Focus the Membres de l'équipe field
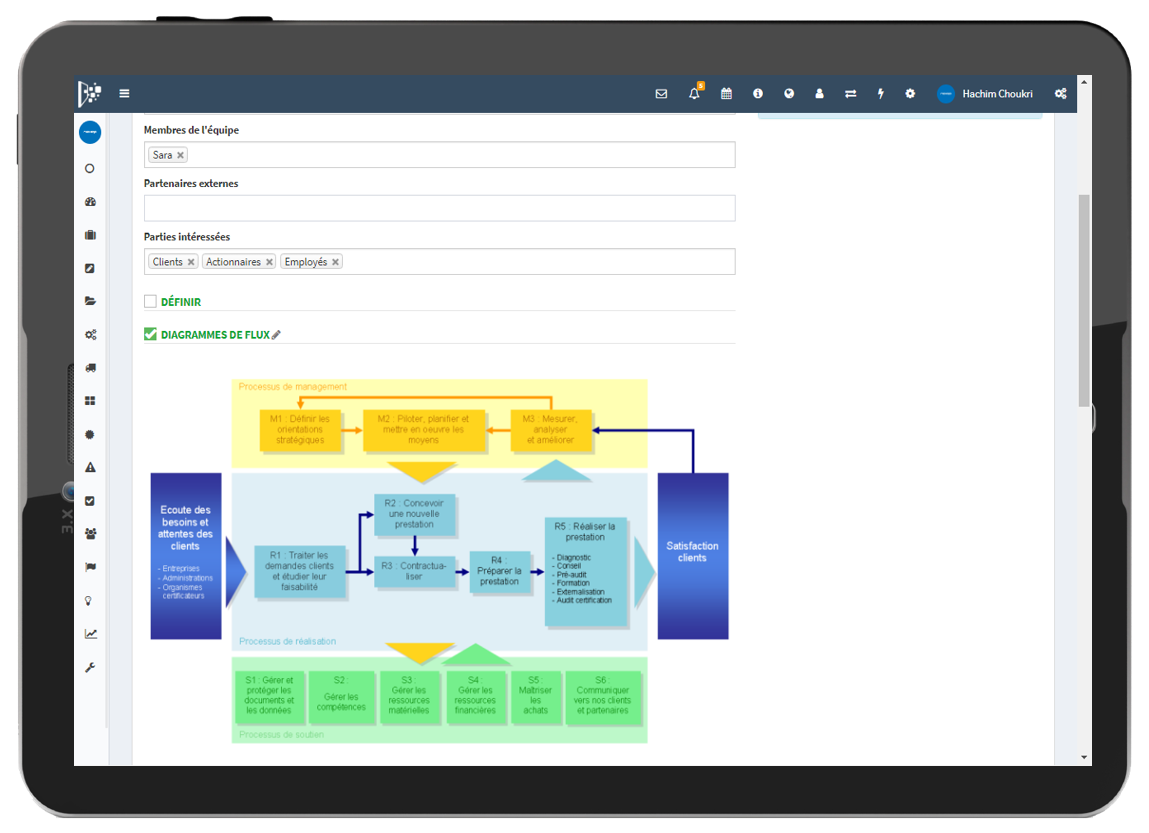This screenshot has width=1149, height=833. [x=440, y=155]
